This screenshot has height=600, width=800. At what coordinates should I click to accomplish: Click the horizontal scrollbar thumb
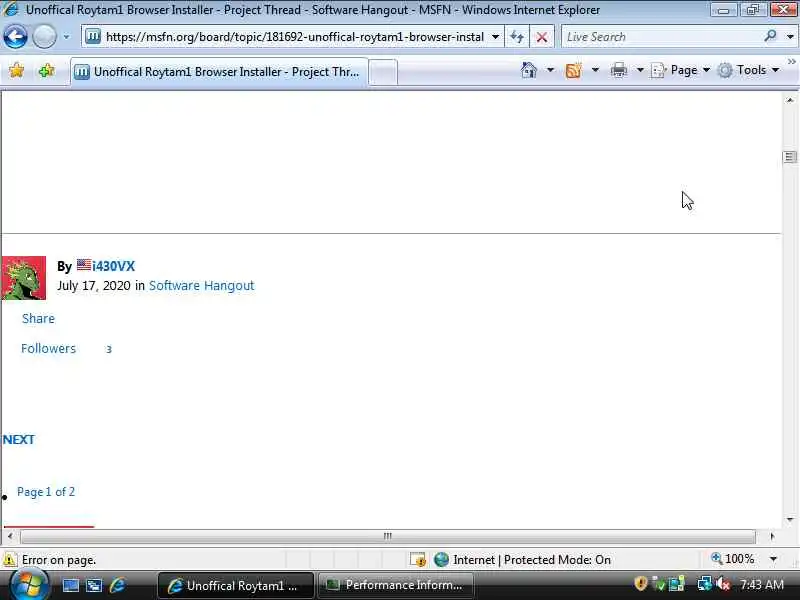pyautogui.click(x=388, y=536)
